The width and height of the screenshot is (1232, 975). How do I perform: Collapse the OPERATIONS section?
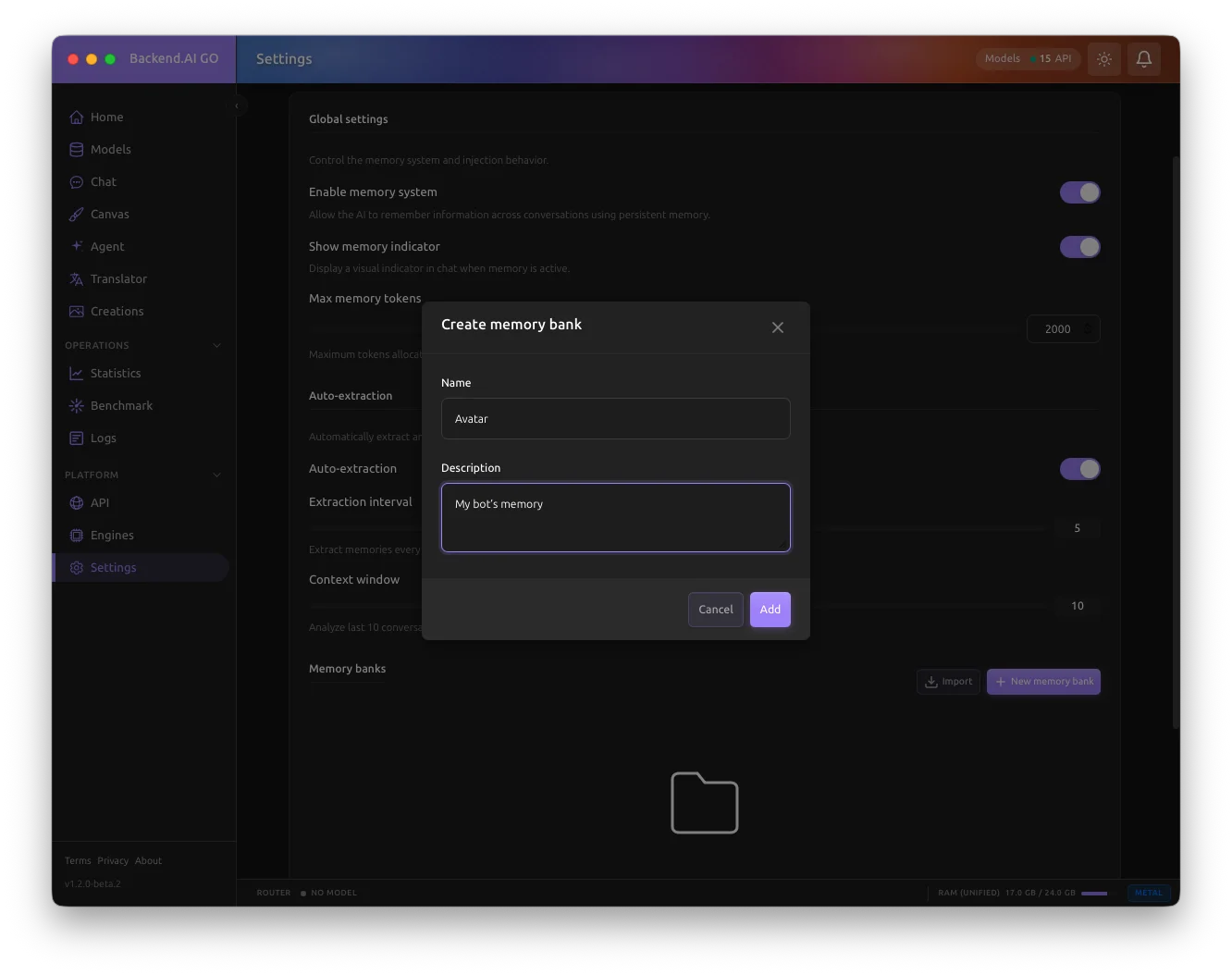tap(216, 344)
